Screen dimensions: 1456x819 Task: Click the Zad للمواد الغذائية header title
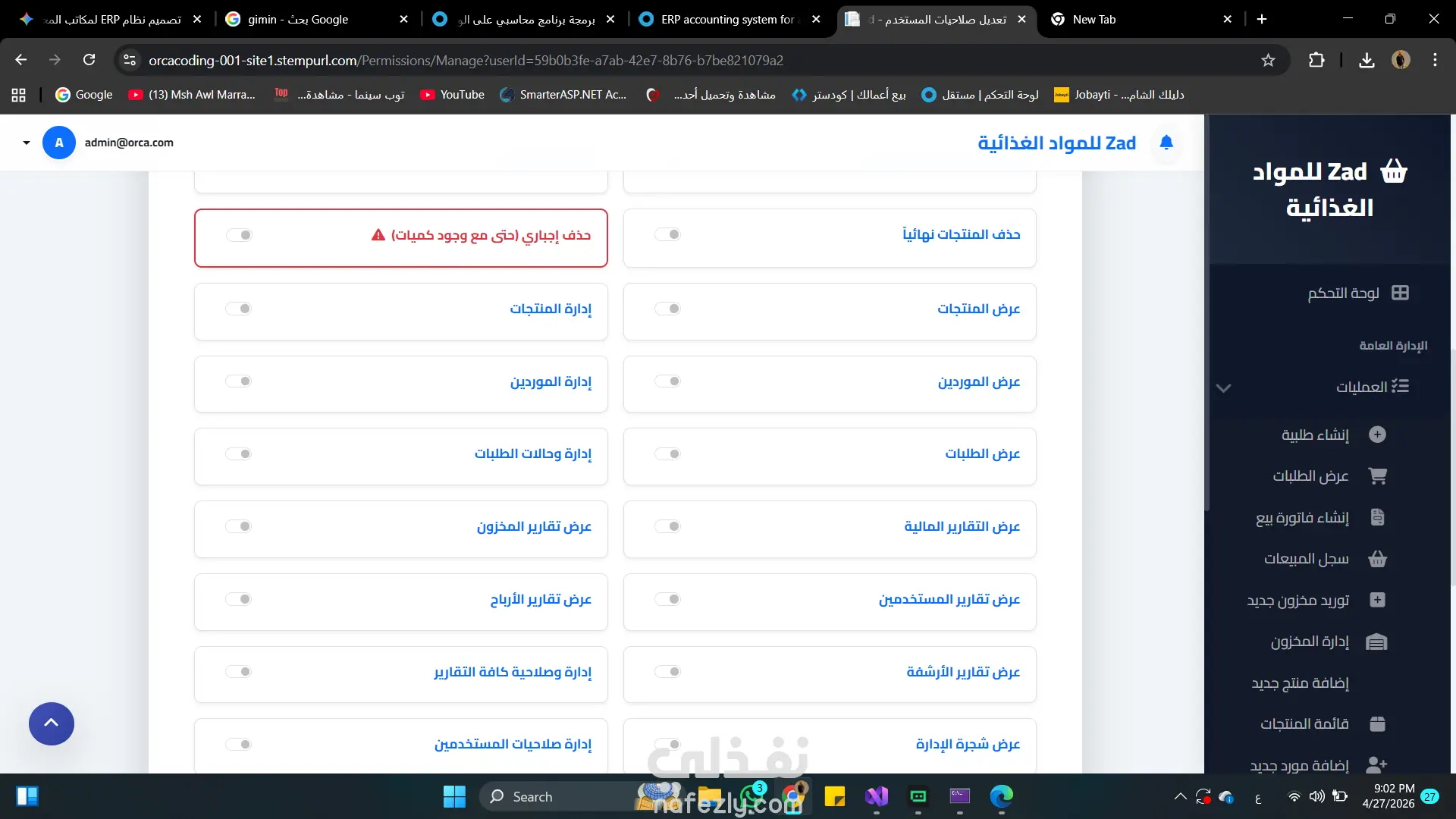coord(1056,143)
